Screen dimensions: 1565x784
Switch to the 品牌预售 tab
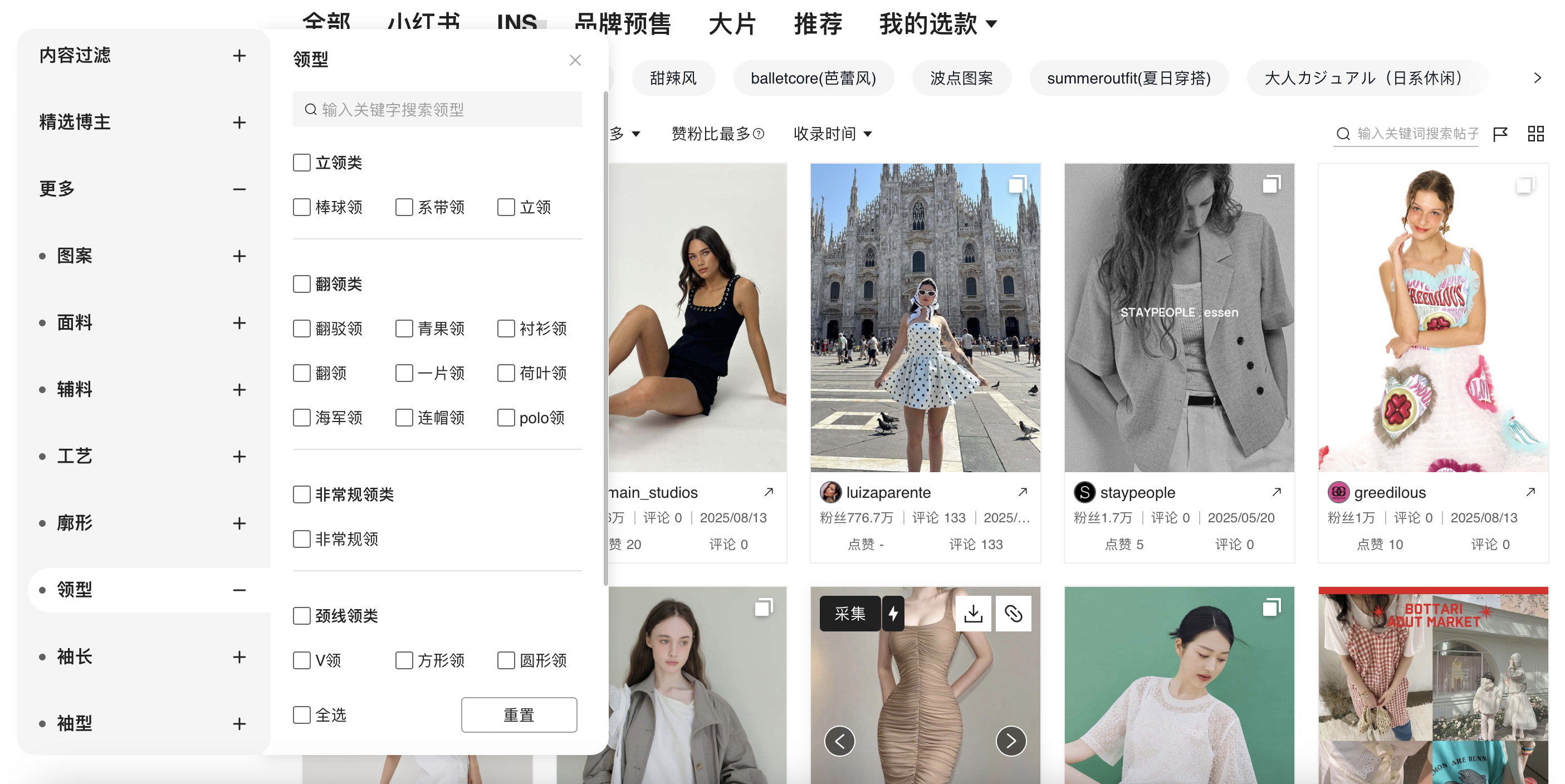point(622,24)
